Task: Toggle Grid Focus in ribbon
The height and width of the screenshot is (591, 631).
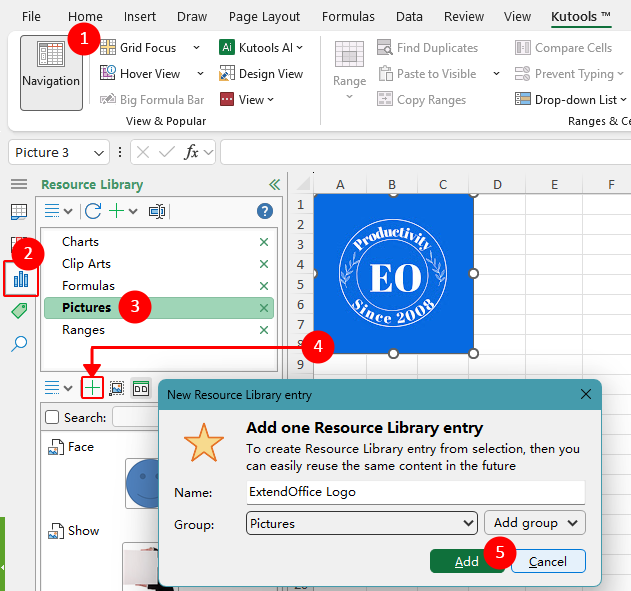Action: coord(138,47)
